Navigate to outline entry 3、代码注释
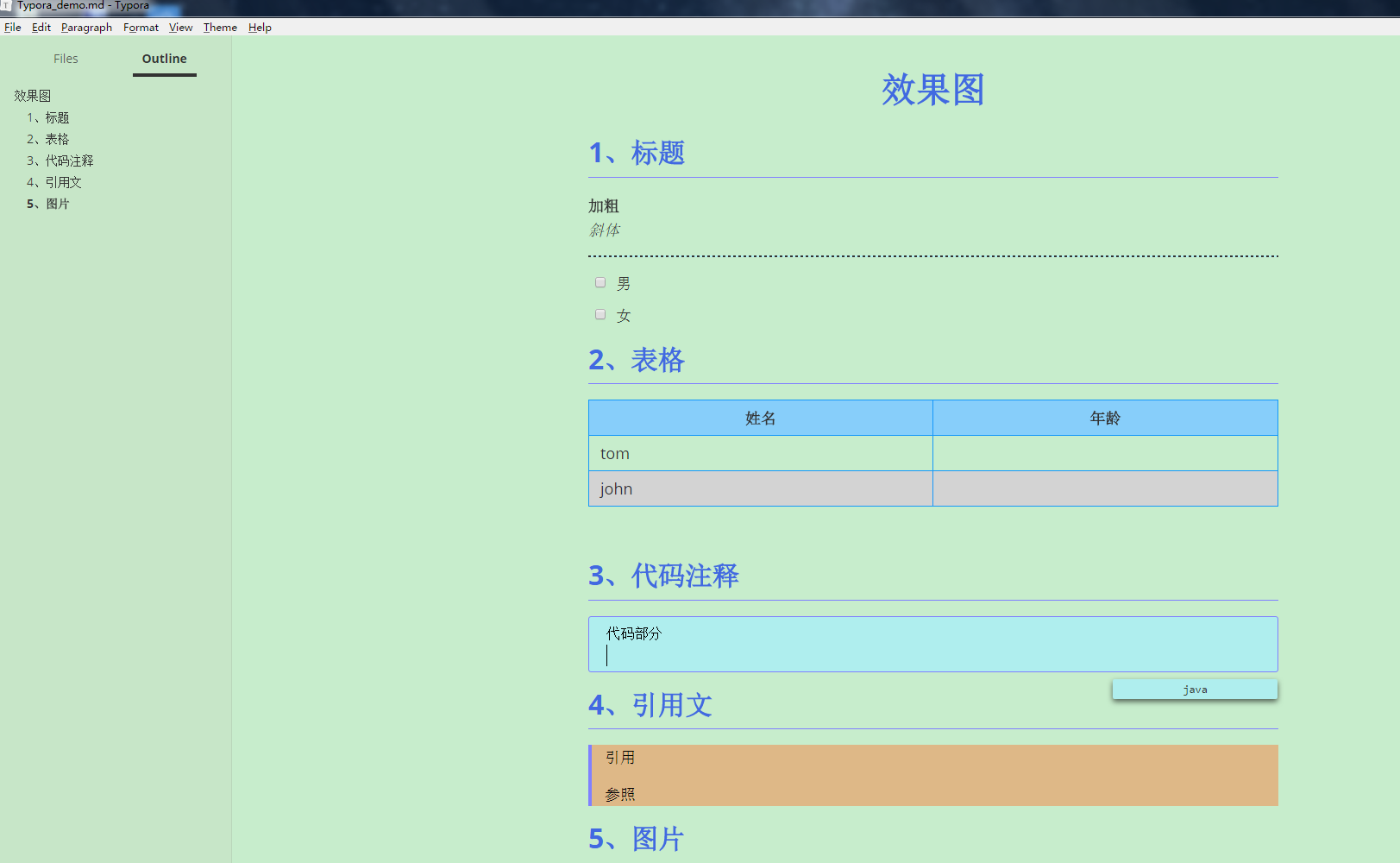The width and height of the screenshot is (1400, 863). [x=60, y=161]
